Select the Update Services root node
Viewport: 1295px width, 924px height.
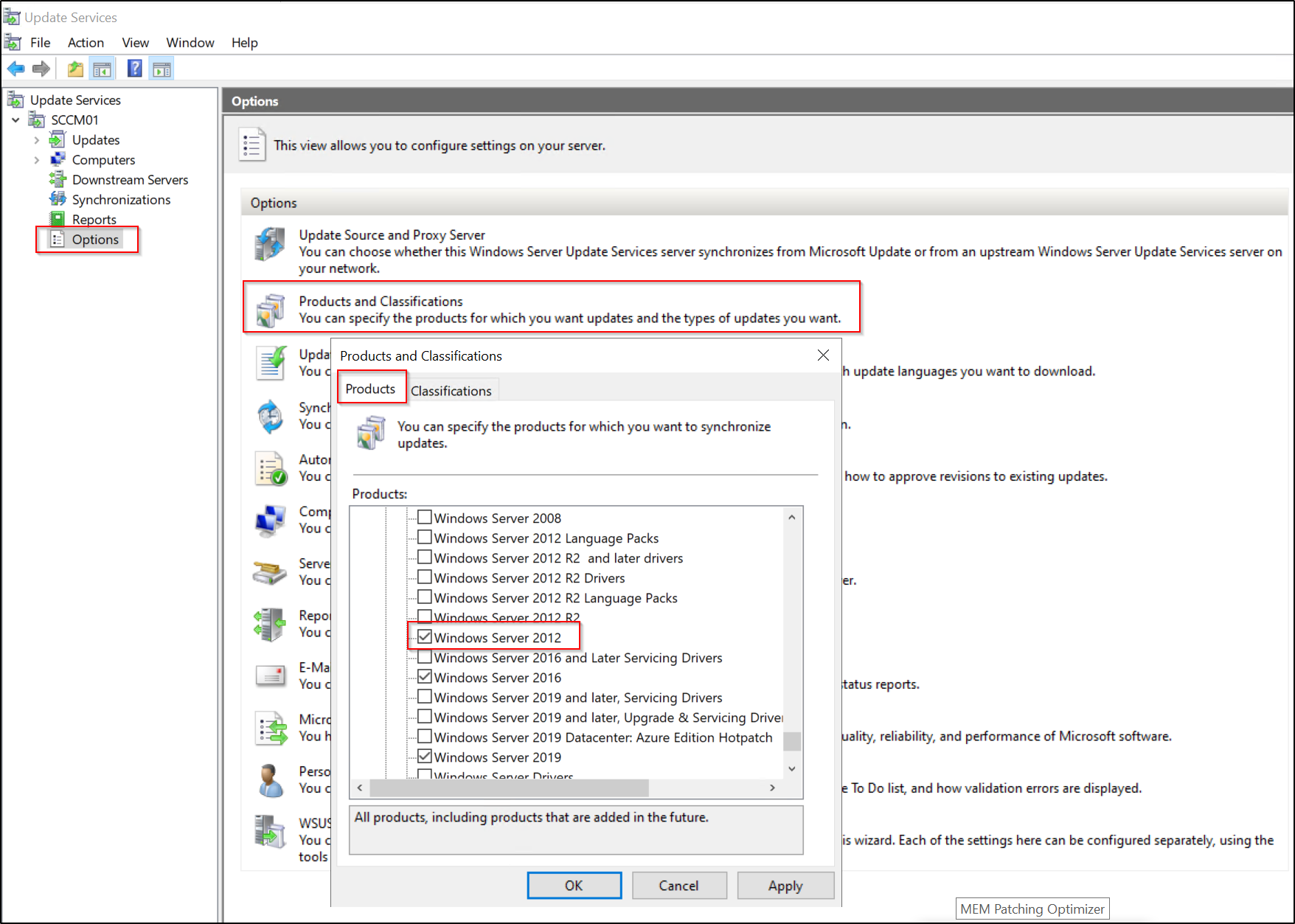[x=75, y=100]
